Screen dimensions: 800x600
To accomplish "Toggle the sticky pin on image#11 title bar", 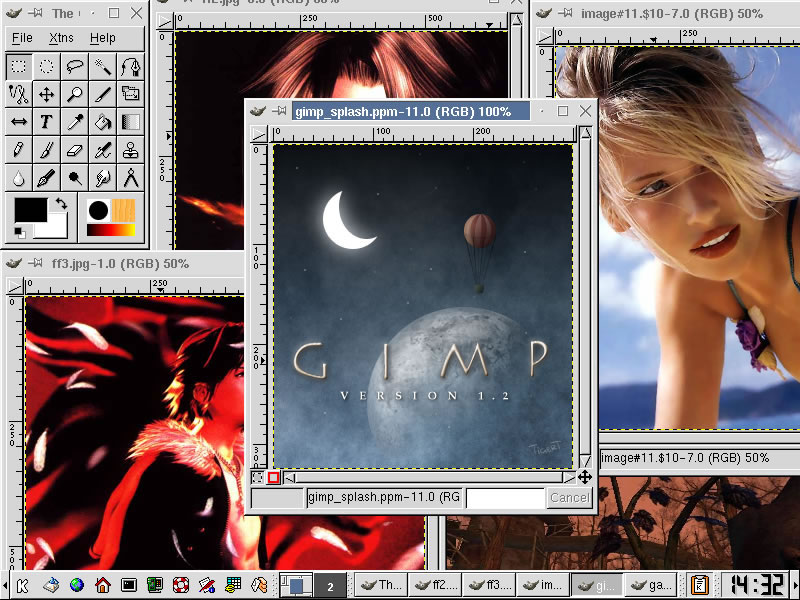I will click(x=565, y=13).
